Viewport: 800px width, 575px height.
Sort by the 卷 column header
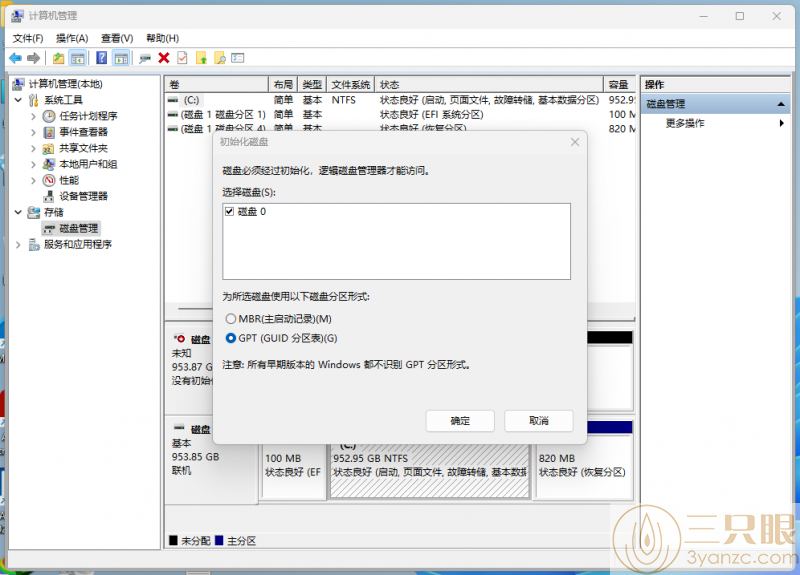(216, 84)
